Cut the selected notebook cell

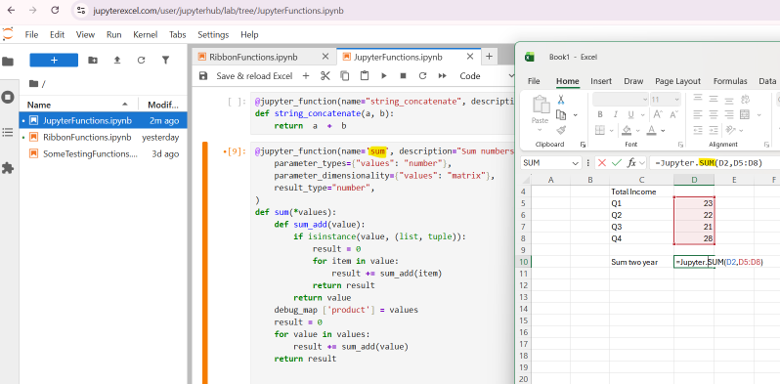[x=325, y=76]
